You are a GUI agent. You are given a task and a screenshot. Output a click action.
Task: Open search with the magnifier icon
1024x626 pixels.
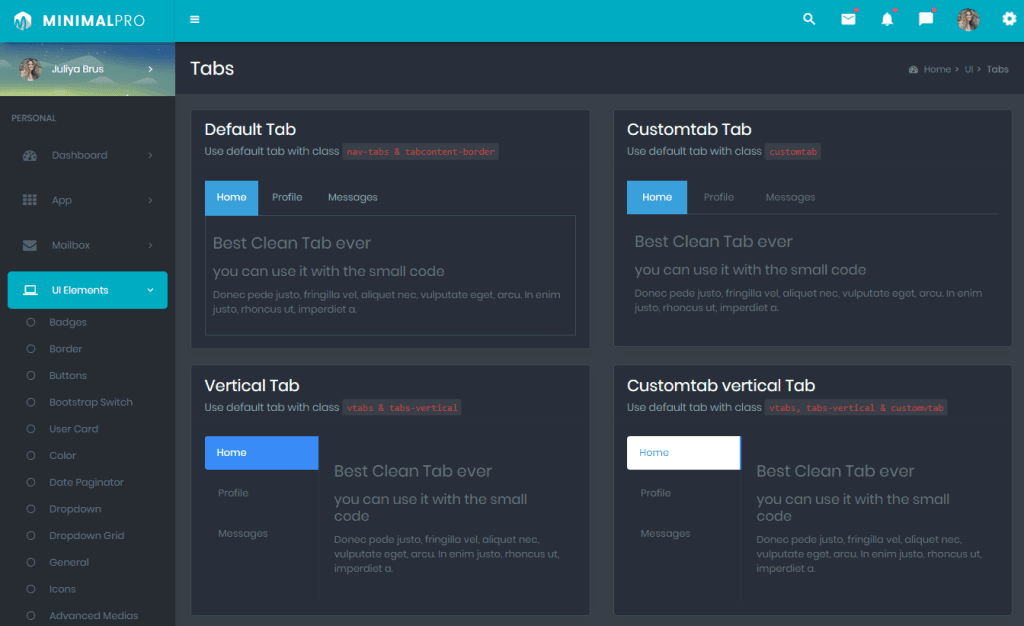809,19
